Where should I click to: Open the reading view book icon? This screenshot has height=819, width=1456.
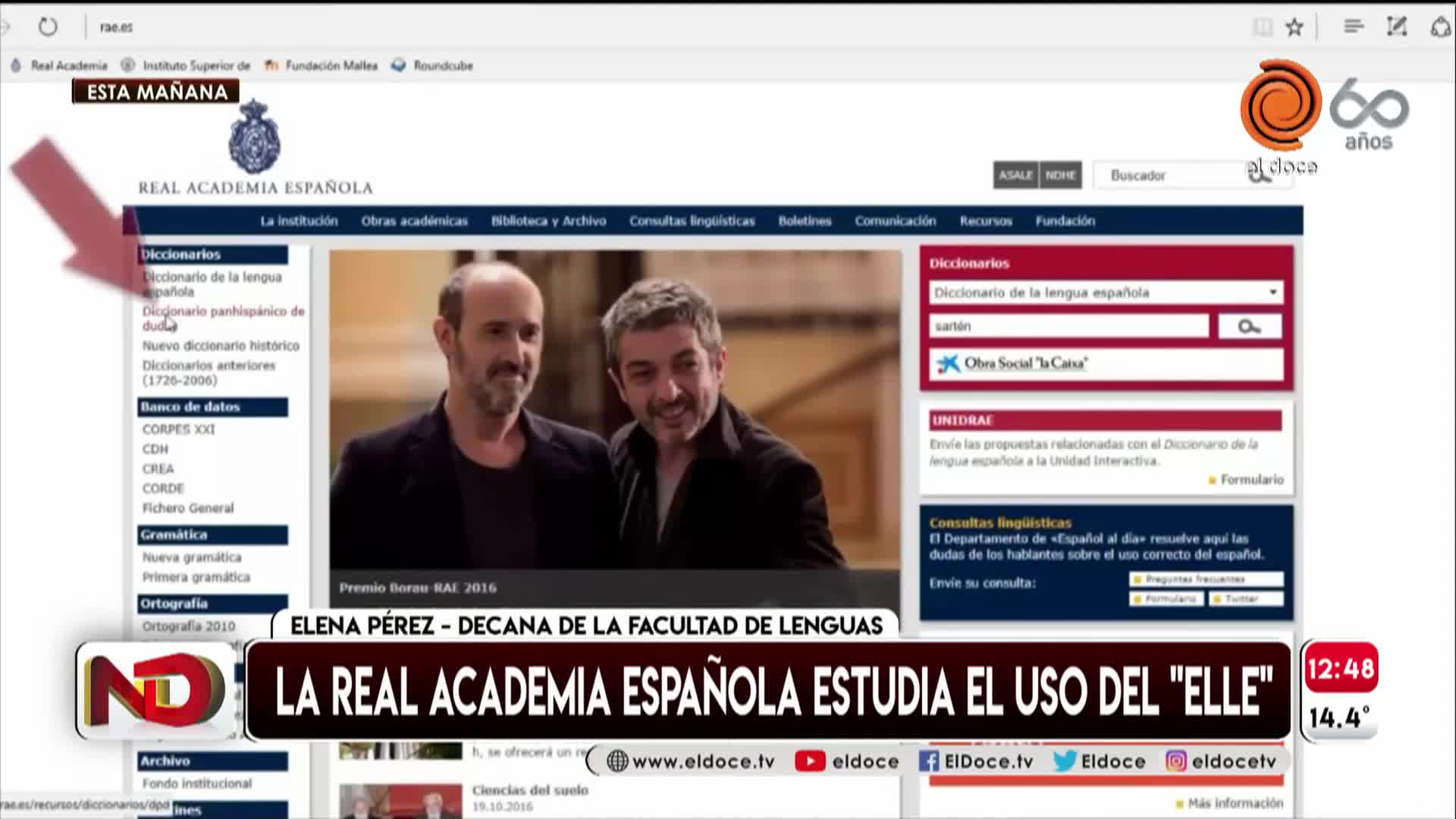pos(1263,27)
